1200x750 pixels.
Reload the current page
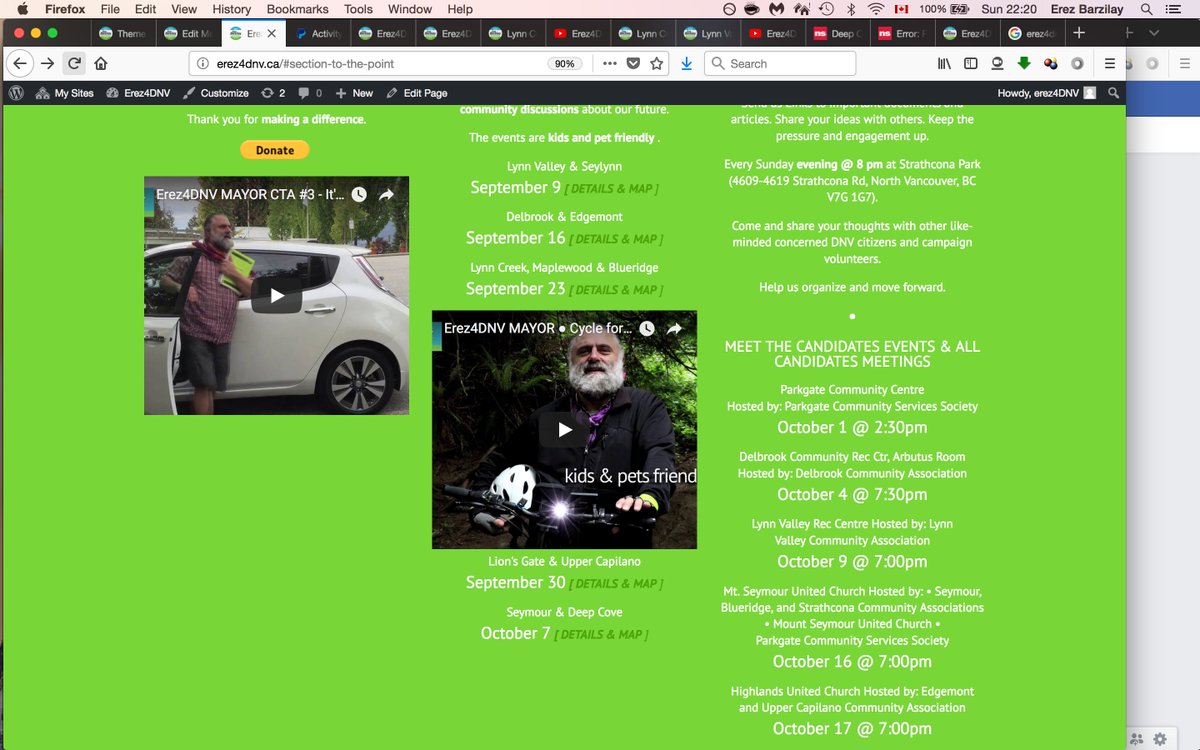[75, 64]
